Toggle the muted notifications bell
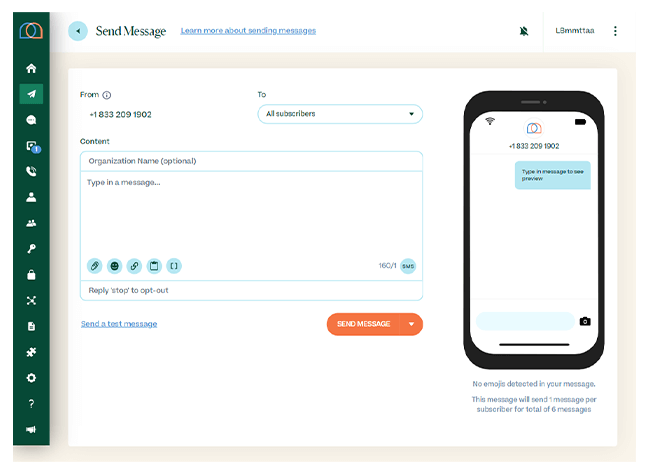This screenshot has width=649, height=475. click(x=524, y=31)
